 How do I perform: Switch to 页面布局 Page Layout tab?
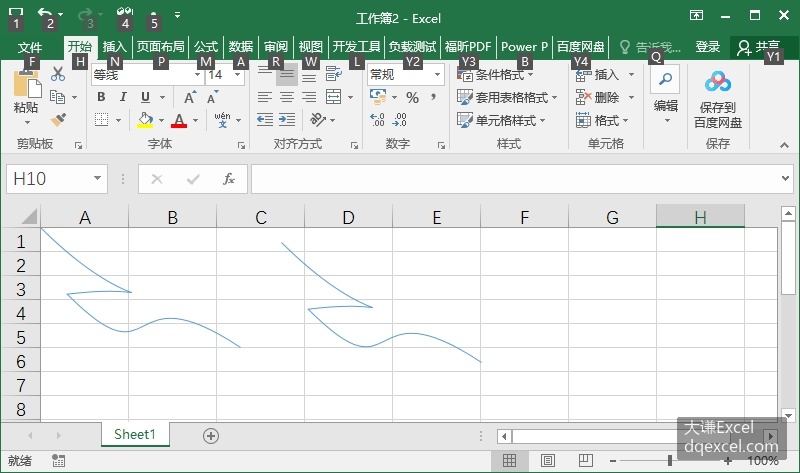point(160,47)
